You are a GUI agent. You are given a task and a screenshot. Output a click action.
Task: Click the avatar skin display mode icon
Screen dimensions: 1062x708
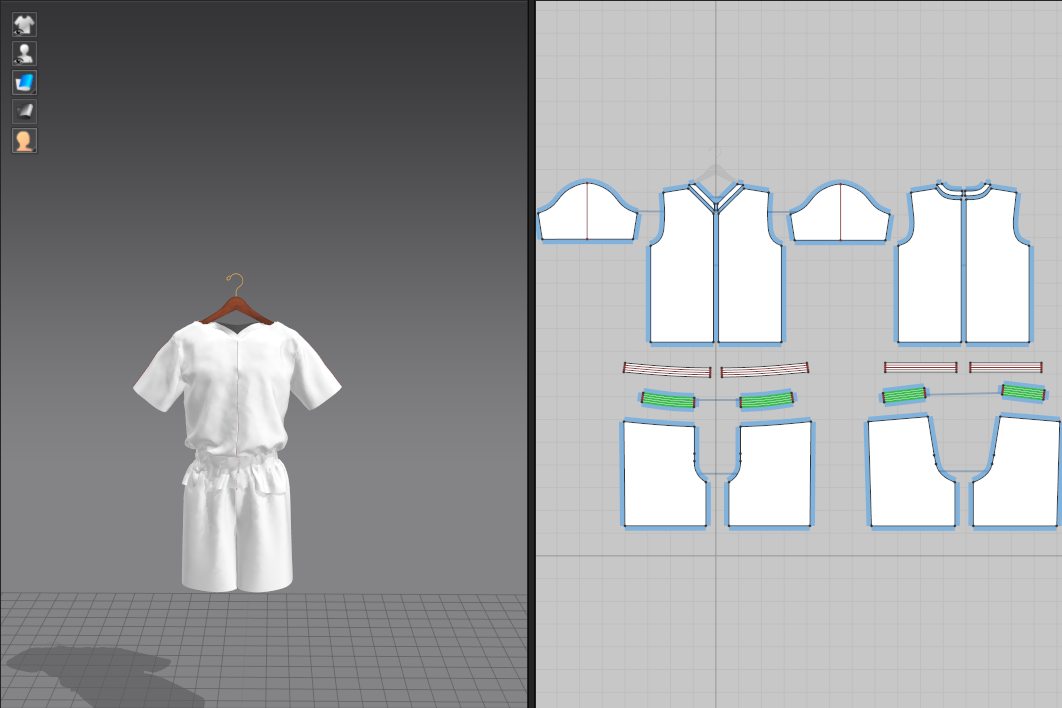pos(23,140)
